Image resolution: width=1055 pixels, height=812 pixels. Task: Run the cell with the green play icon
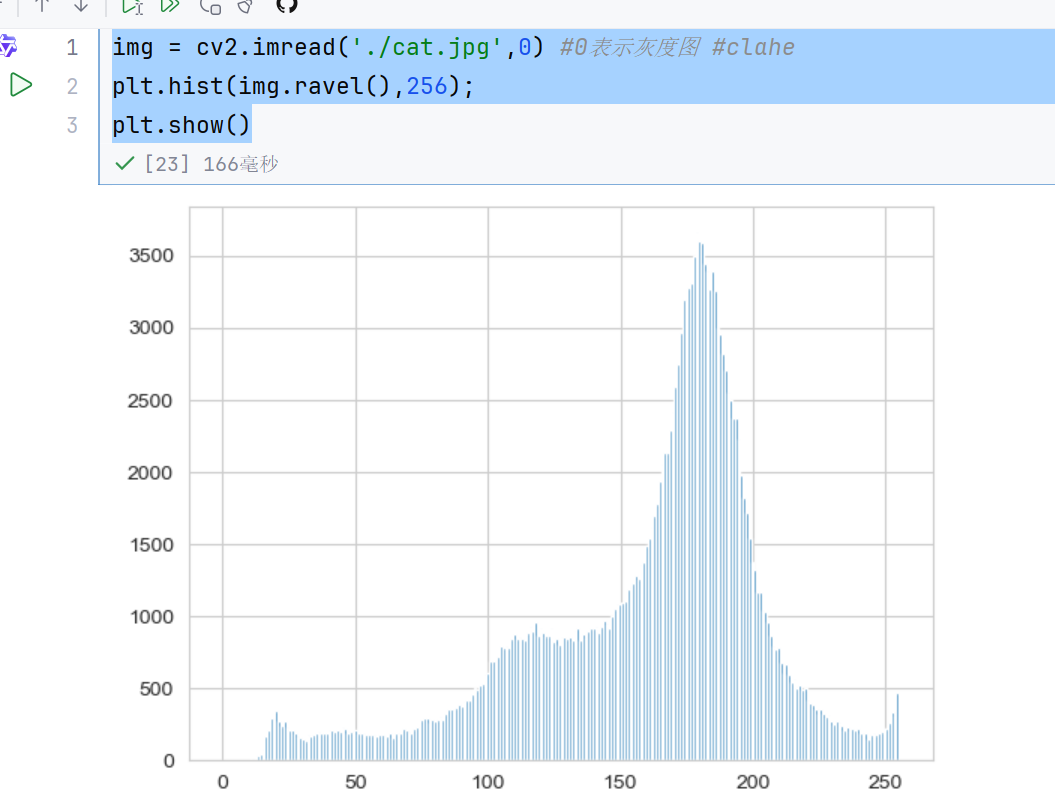21,85
